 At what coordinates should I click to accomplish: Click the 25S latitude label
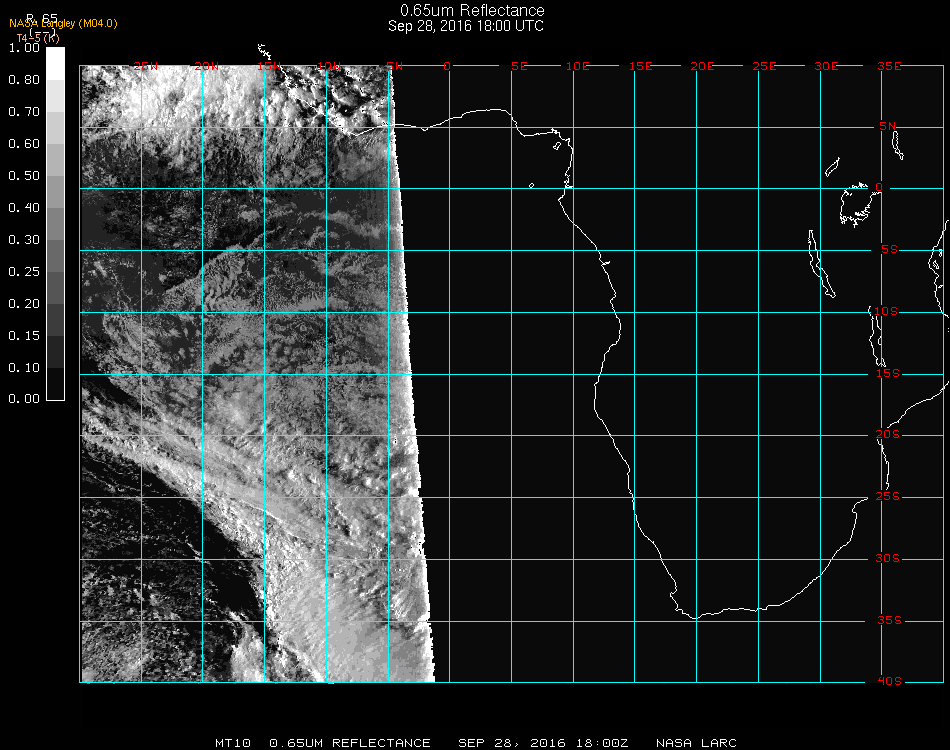[888, 497]
